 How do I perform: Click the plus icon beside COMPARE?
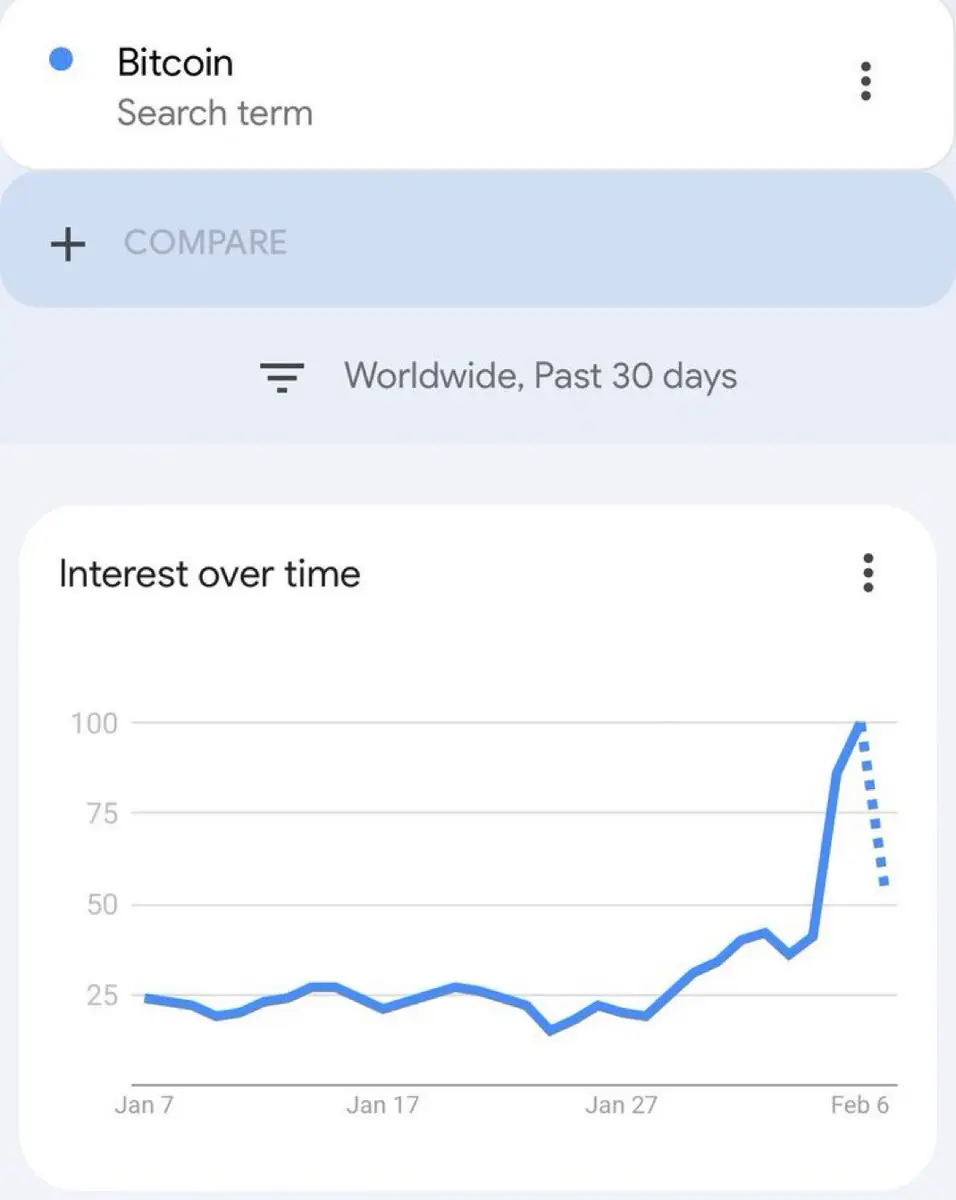point(68,243)
